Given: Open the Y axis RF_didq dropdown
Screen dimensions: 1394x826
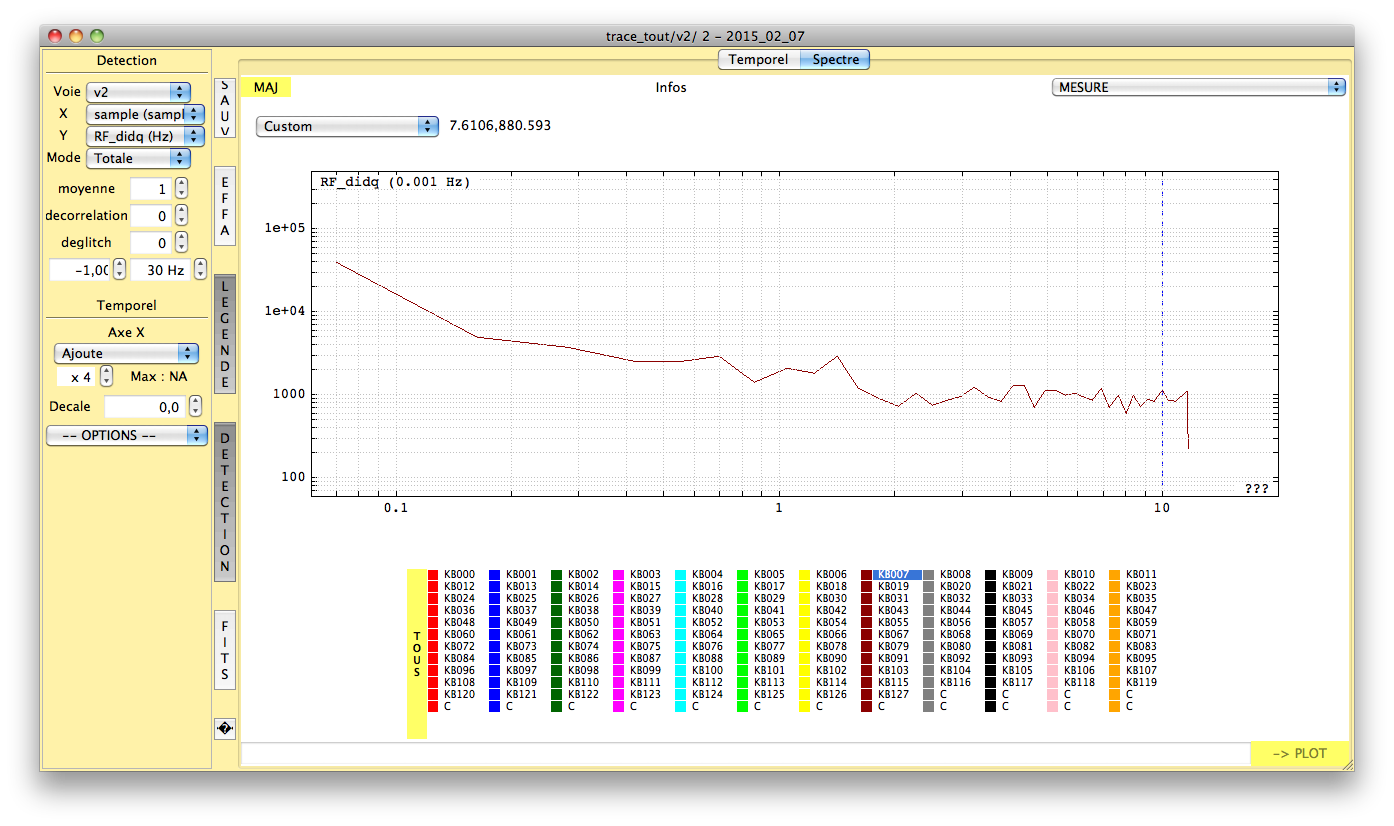Looking at the screenshot, I should [145, 136].
